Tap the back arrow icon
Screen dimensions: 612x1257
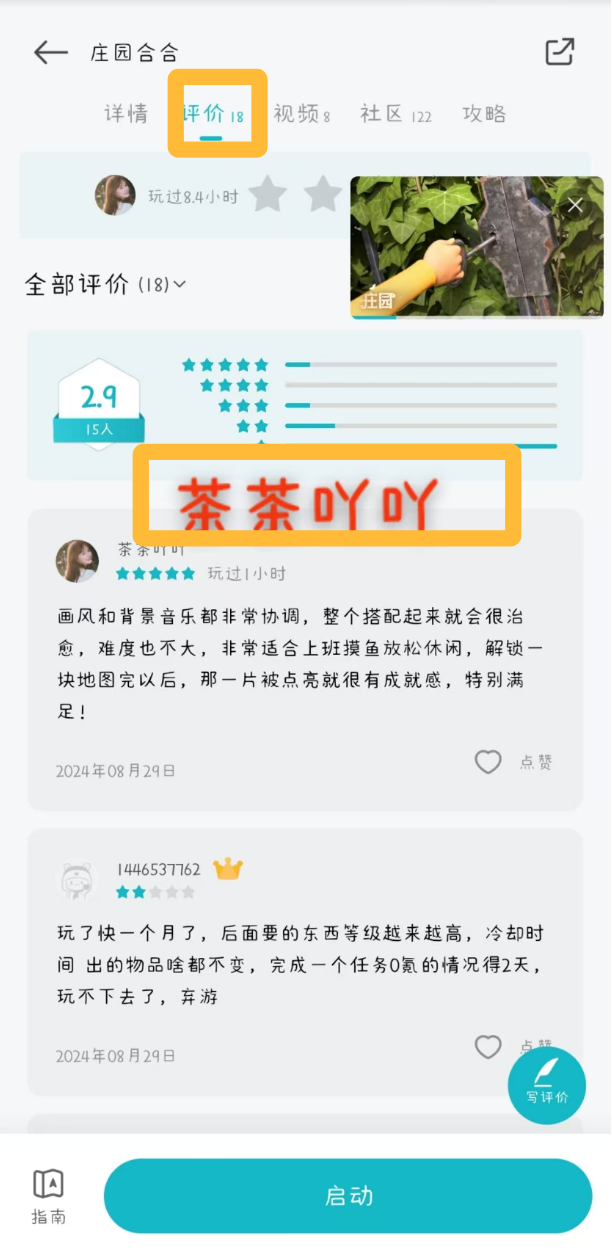(50, 53)
